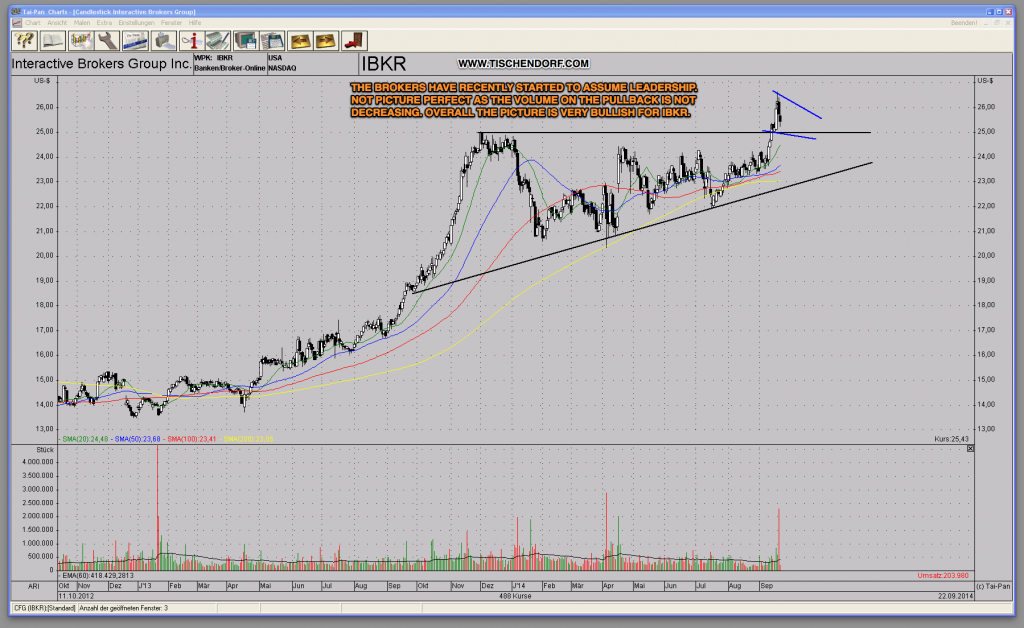Print the chart using the printer icon

pyautogui.click(x=164, y=40)
